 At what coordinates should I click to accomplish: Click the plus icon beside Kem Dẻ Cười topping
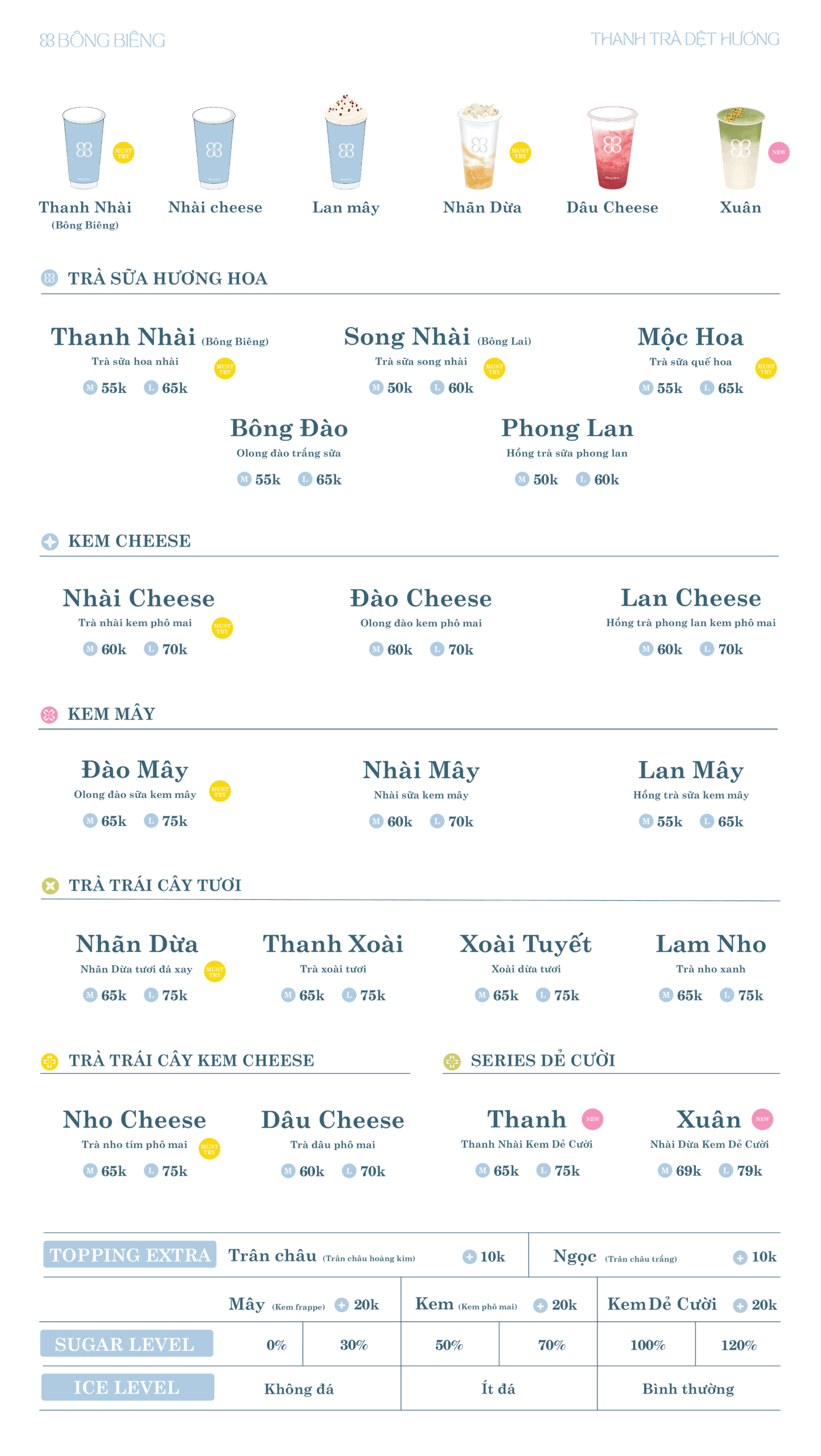click(740, 1305)
